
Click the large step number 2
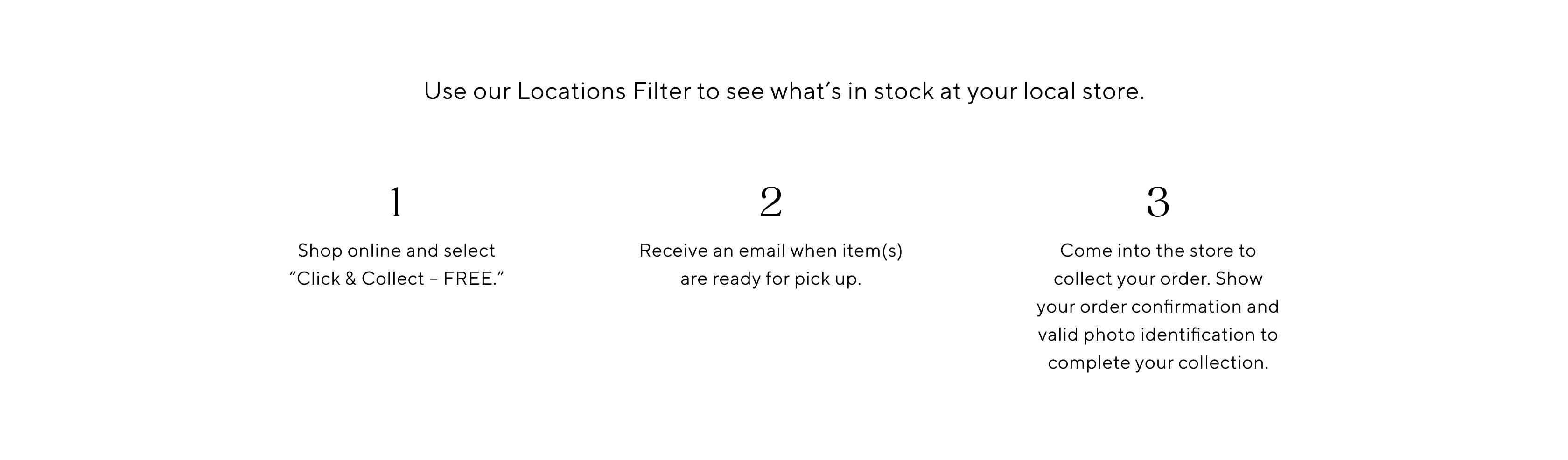770,202
